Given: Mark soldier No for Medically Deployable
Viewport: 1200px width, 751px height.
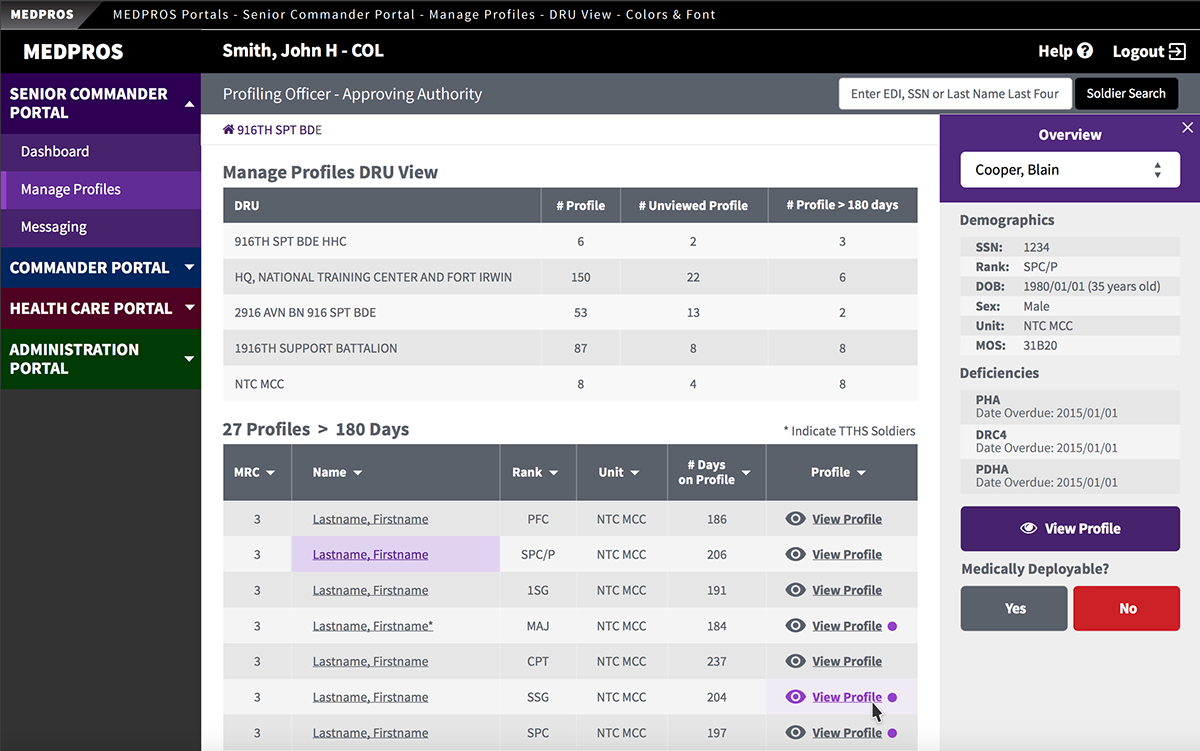Looking at the screenshot, I should coord(1126,607).
